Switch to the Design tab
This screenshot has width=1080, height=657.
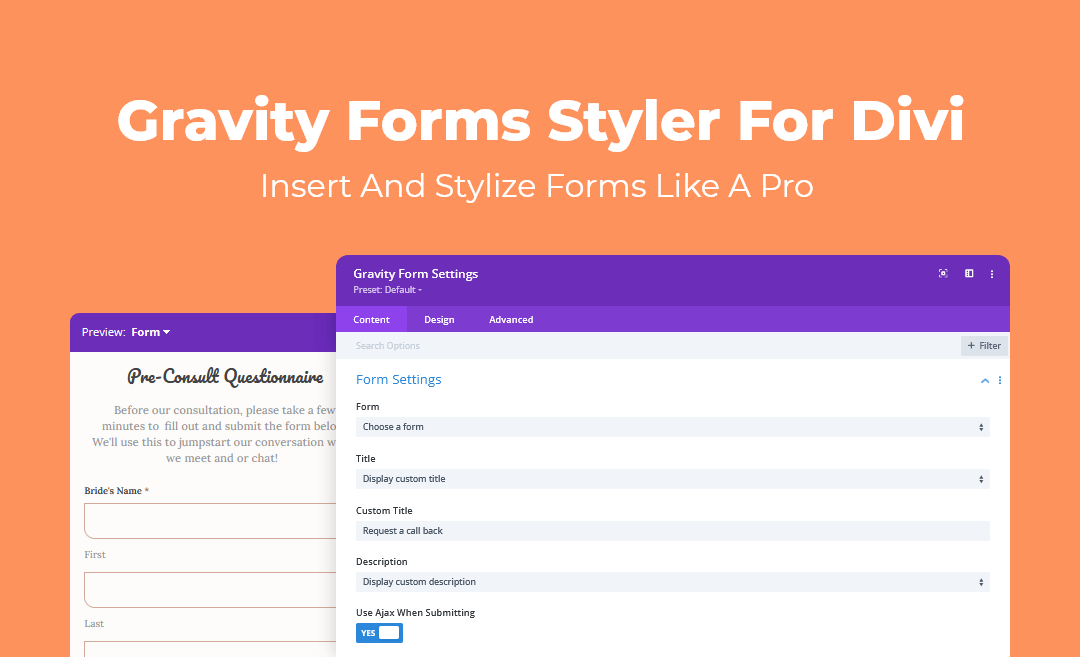click(x=439, y=319)
